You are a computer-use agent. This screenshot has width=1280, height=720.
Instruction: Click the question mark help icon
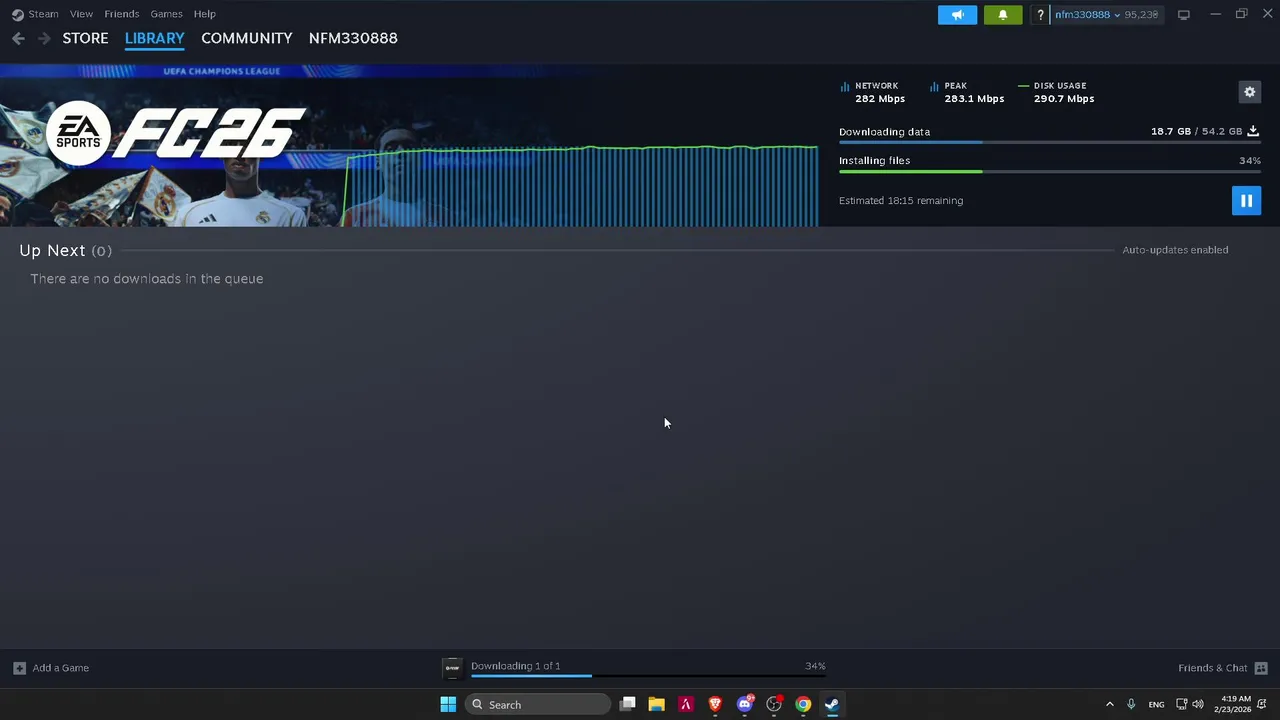pos(1040,15)
